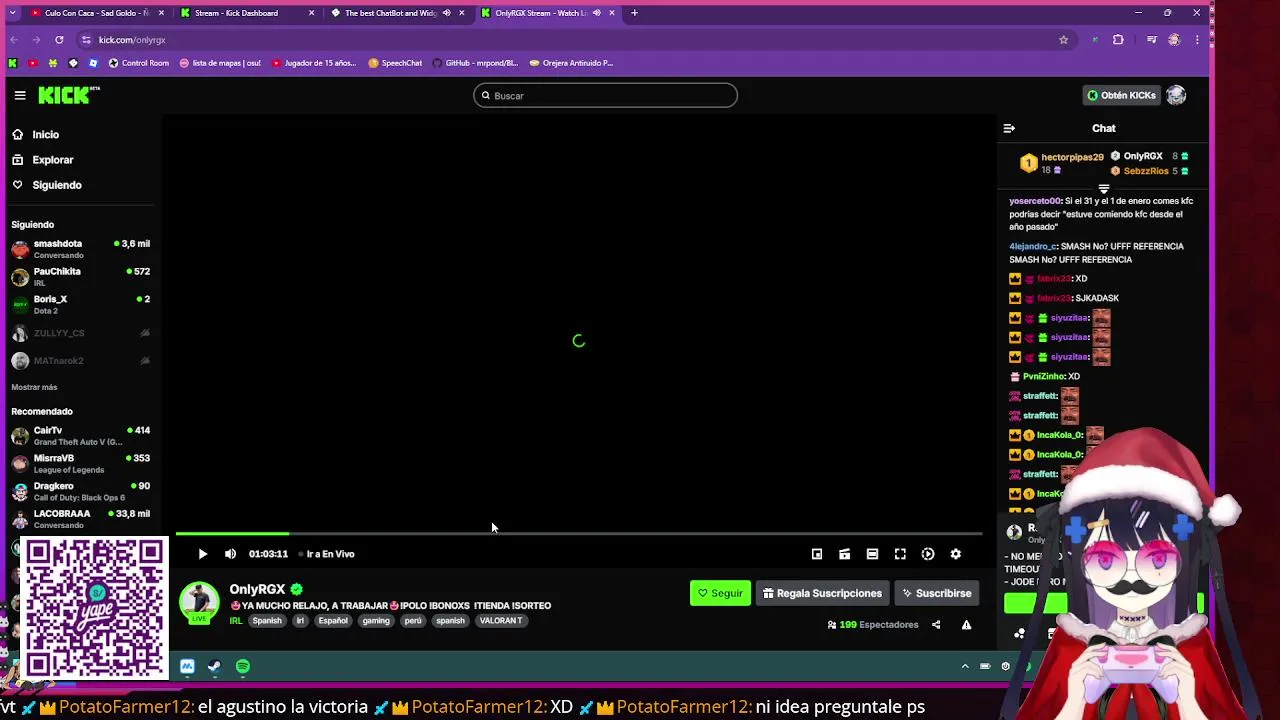Open SebzzRios in chat leaderboard
This screenshot has height=720, width=1280.
point(1146,171)
